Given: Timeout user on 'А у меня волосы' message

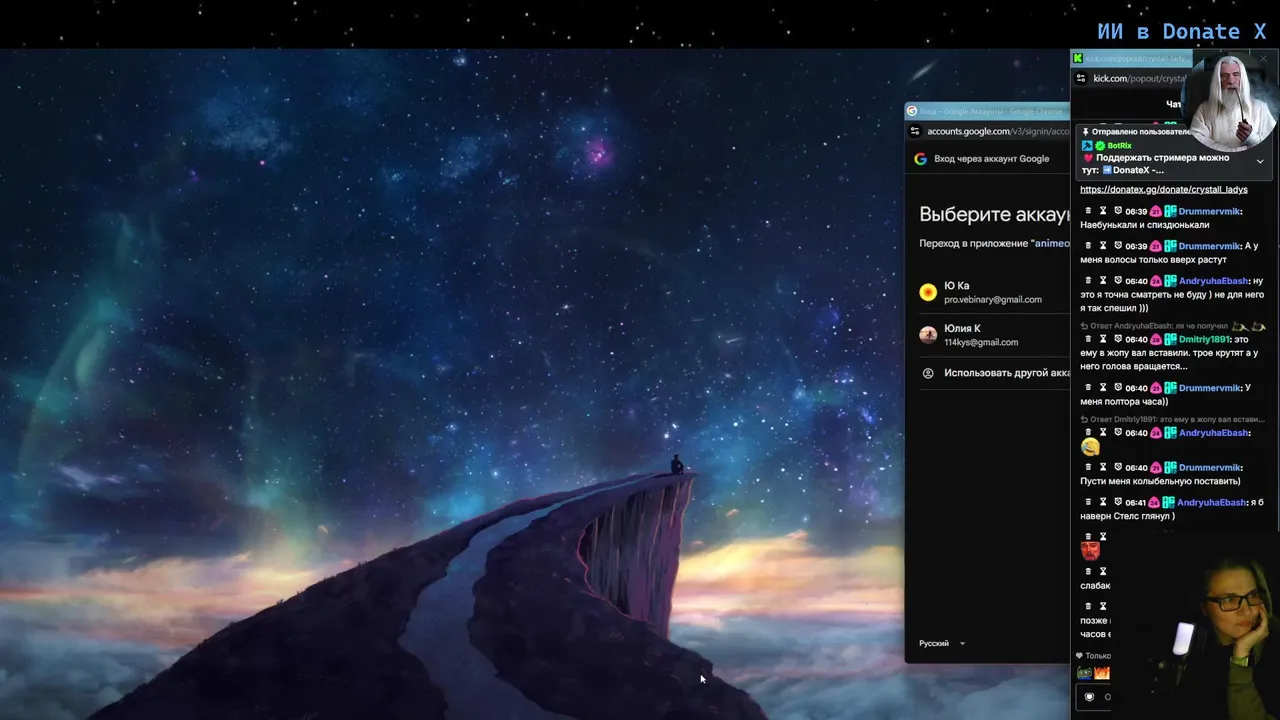Looking at the screenshot, I should [1103, 246].
